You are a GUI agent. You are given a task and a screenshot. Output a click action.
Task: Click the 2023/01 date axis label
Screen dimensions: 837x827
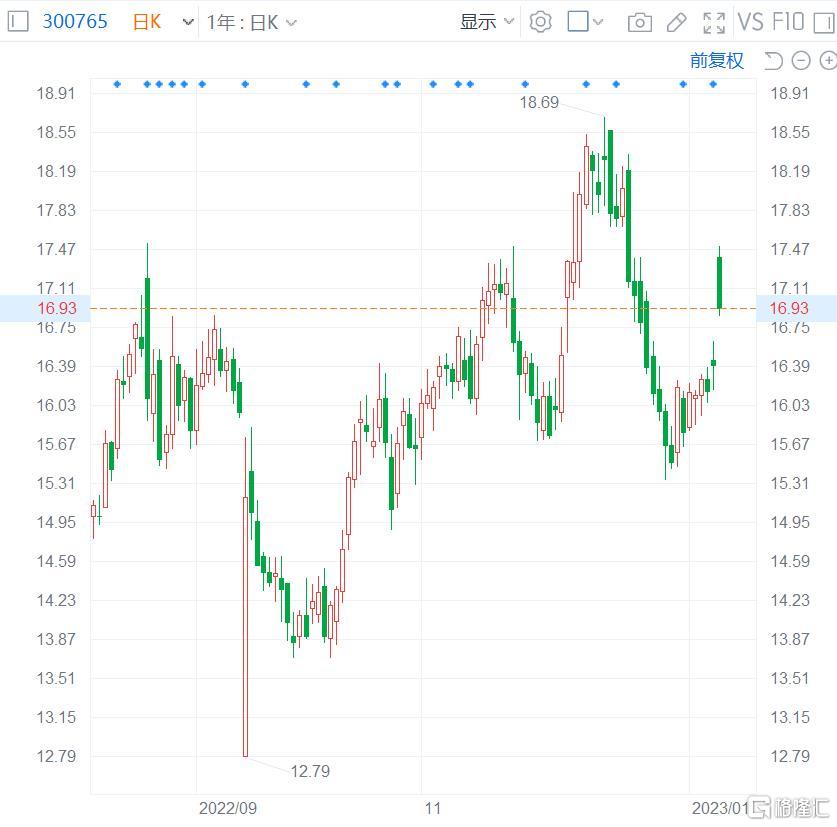(x=721, y=808)
